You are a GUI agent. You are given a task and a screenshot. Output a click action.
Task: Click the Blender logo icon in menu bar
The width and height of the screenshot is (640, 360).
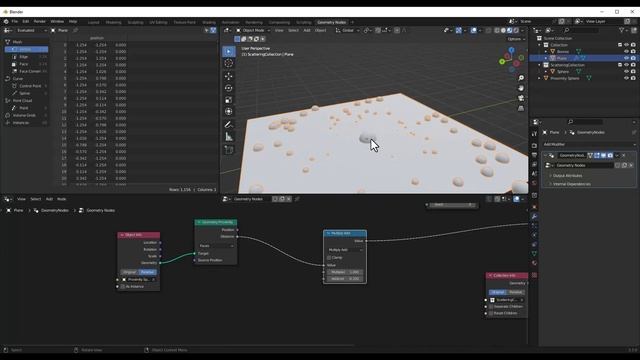coord(6,21)
